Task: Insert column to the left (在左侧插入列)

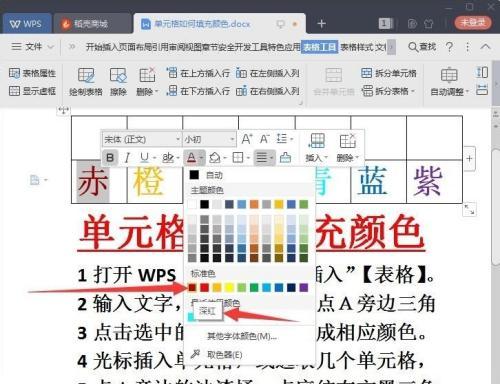Action: point(268,73)
